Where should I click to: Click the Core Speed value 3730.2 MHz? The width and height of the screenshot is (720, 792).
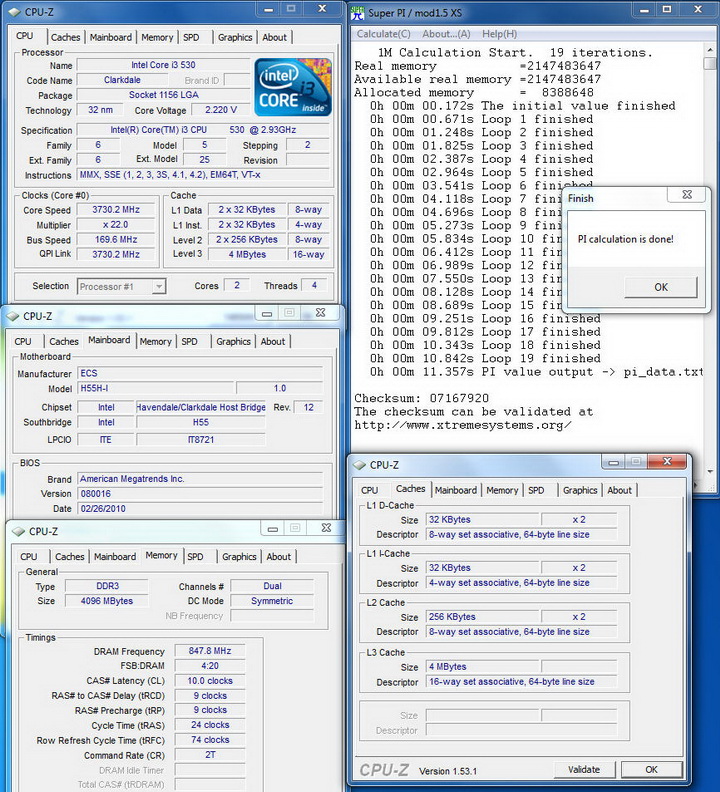click(x=116, y=210)
